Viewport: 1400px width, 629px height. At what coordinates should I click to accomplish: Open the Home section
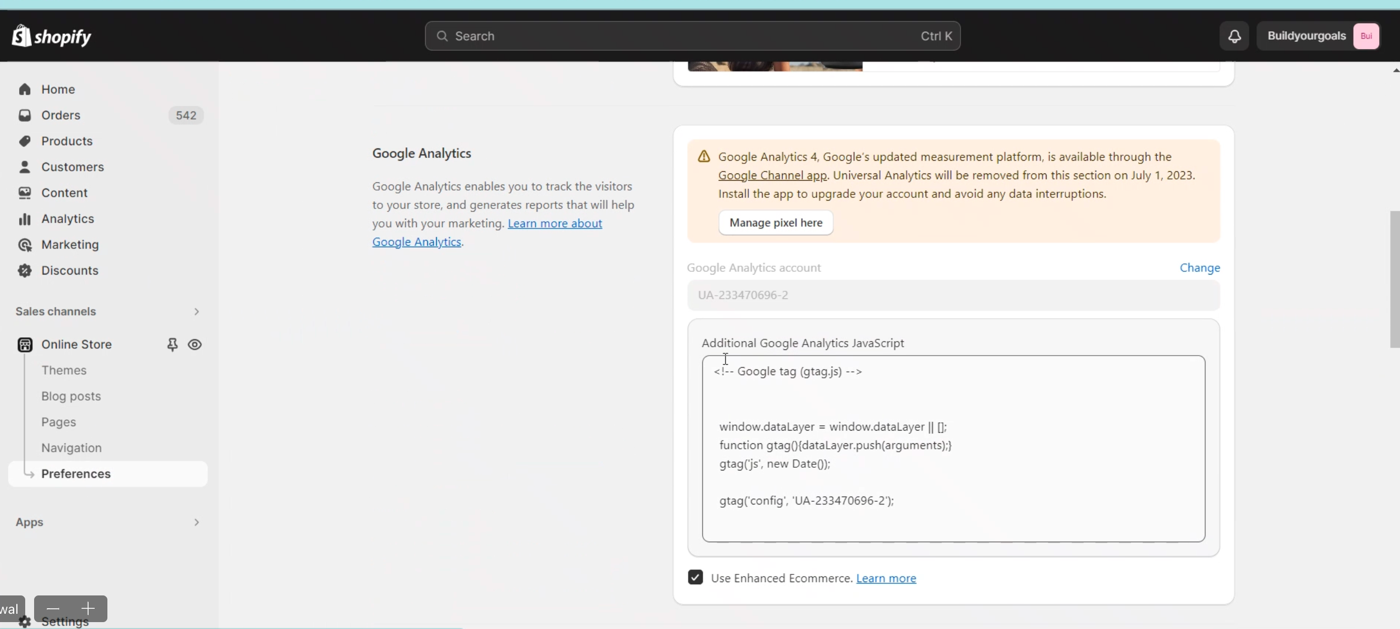click(57, 89)
